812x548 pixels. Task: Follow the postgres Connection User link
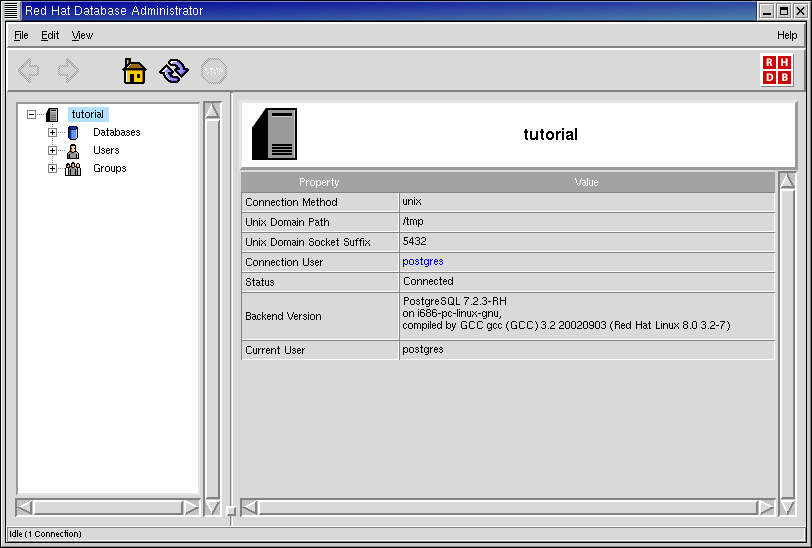(x=423, y=261)
